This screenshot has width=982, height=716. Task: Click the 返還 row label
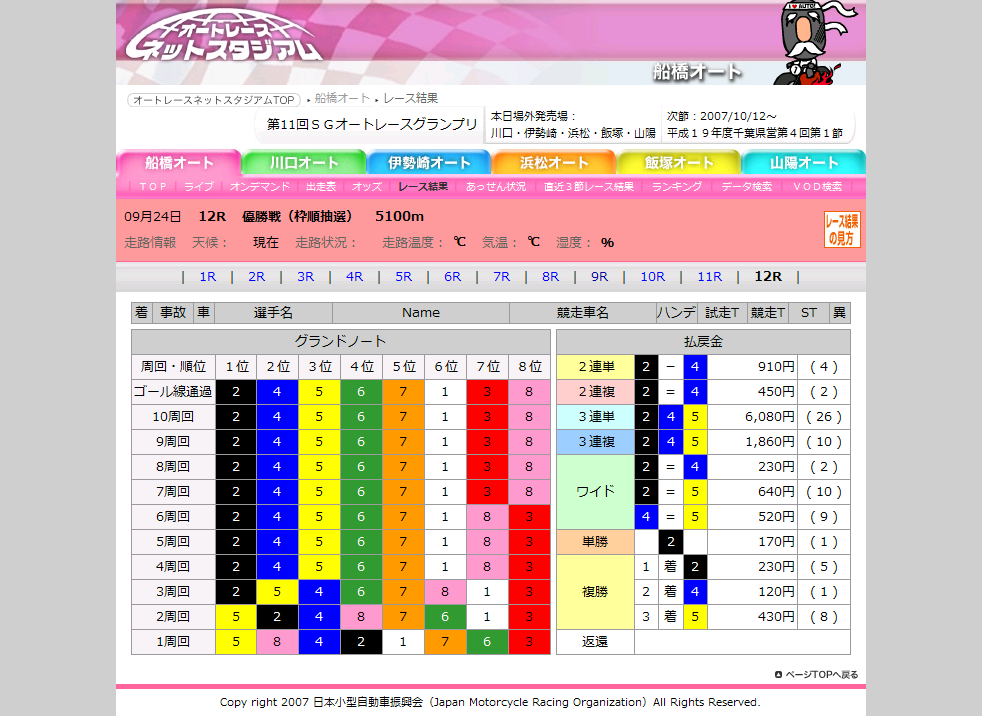click(596, 642)
